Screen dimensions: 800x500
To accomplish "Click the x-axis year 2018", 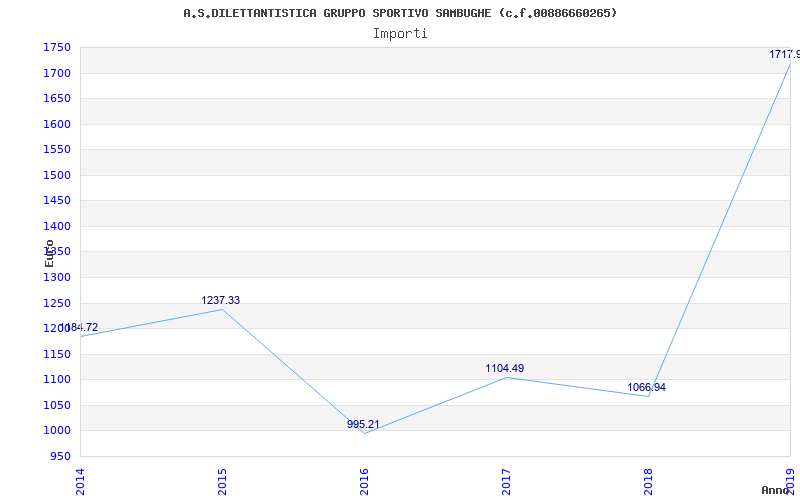I will pyautogui.click(x=648, y=482).
